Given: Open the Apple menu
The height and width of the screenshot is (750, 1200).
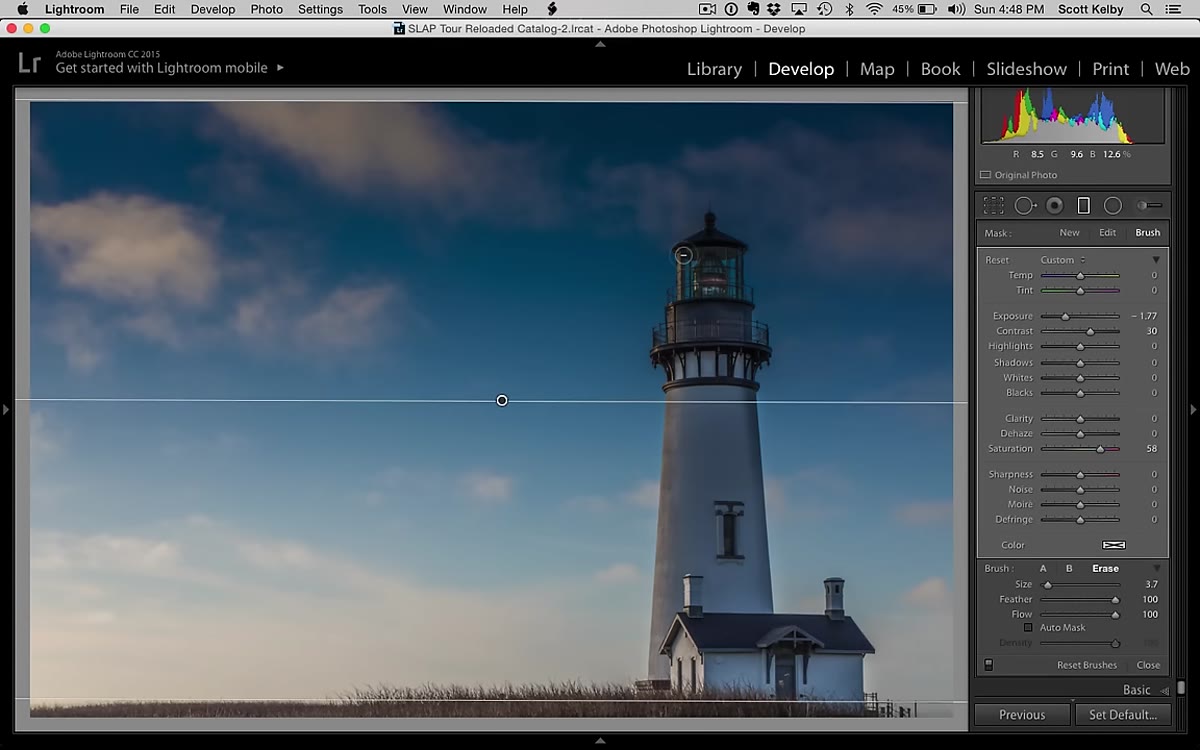Looking at the screenshot, I should [22, 9].
